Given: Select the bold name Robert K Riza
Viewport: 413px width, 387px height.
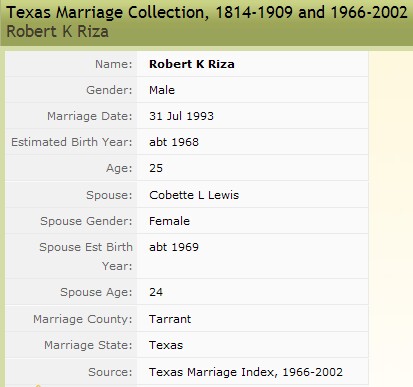Looking at the screenshot, I should pos(192,64).
